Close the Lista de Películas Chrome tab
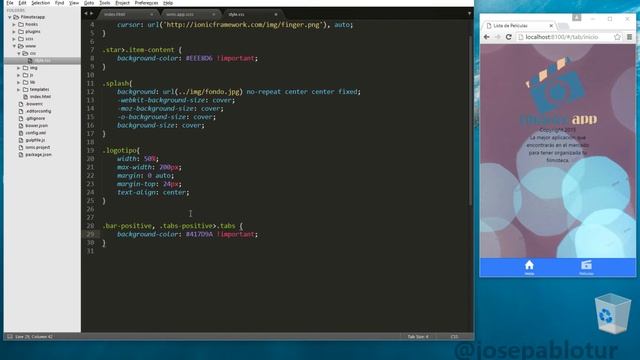 (551, 25)
